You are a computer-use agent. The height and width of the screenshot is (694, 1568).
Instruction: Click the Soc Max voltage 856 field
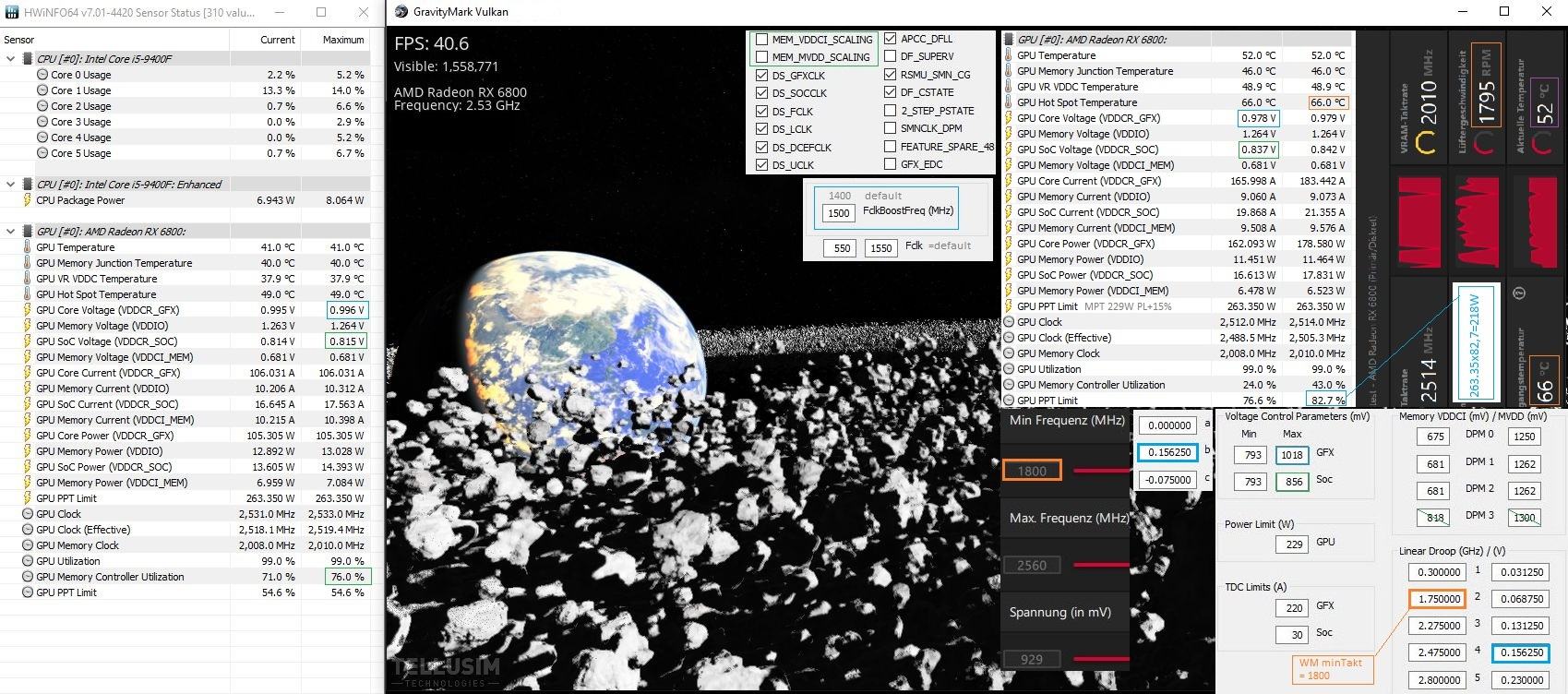1292,482
